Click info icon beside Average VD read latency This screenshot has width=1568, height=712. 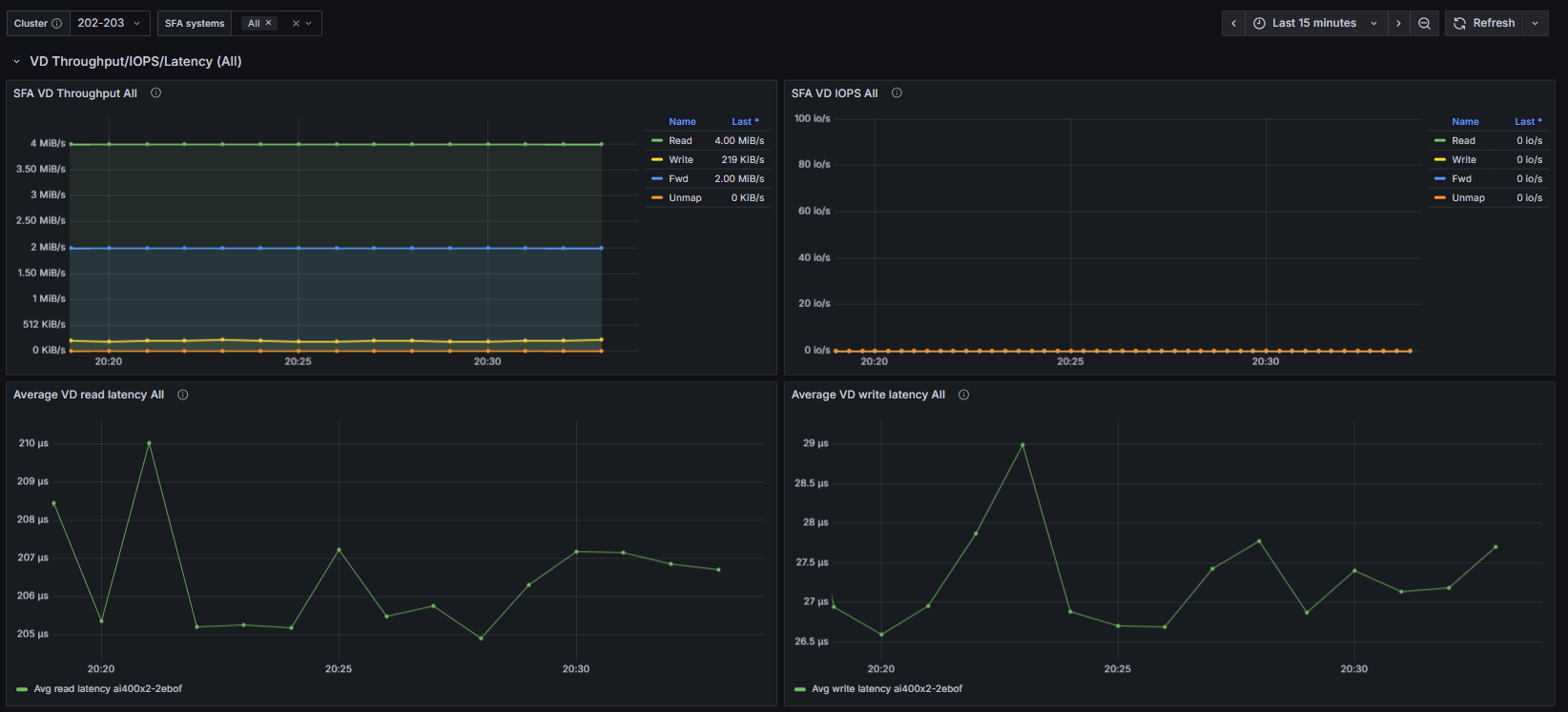(x=183, y=395)
